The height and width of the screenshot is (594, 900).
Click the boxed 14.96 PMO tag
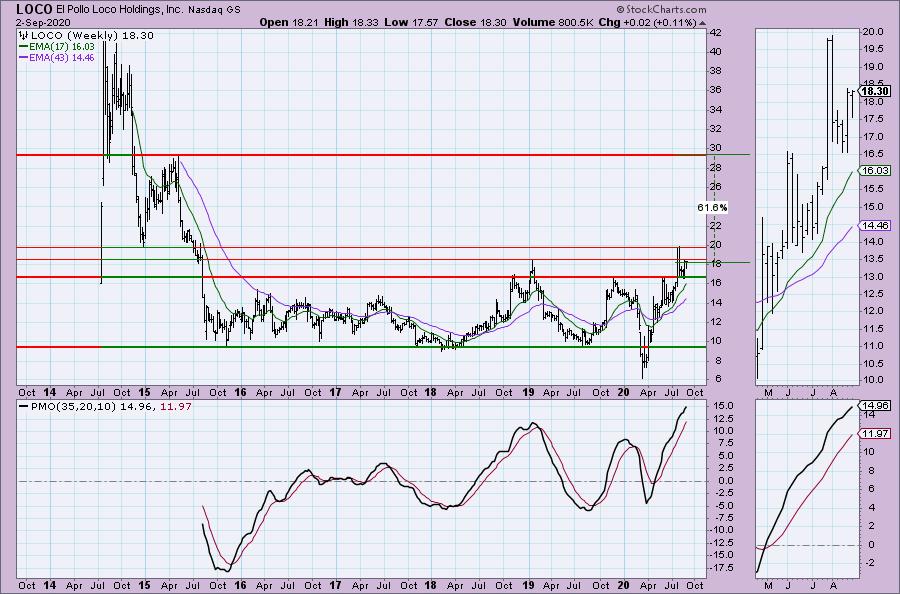[x=875, y=405]
